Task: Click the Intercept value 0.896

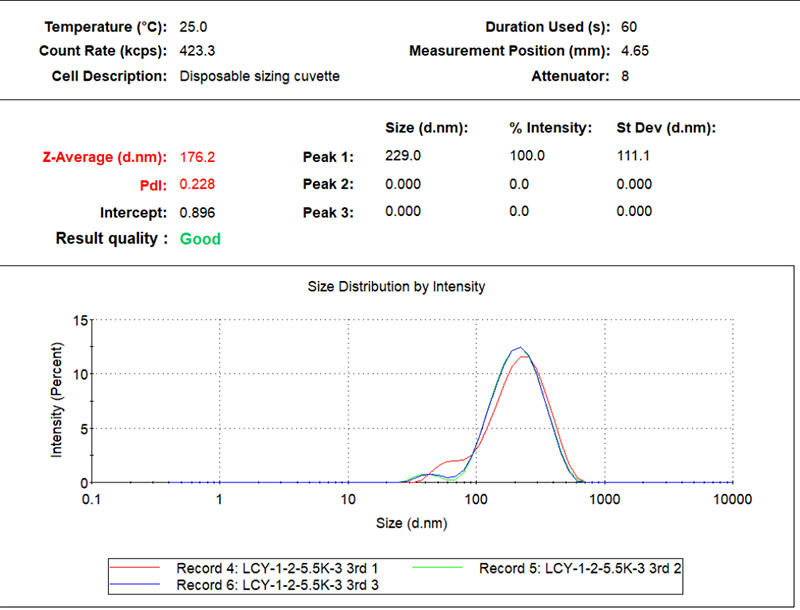Action: 197,212
